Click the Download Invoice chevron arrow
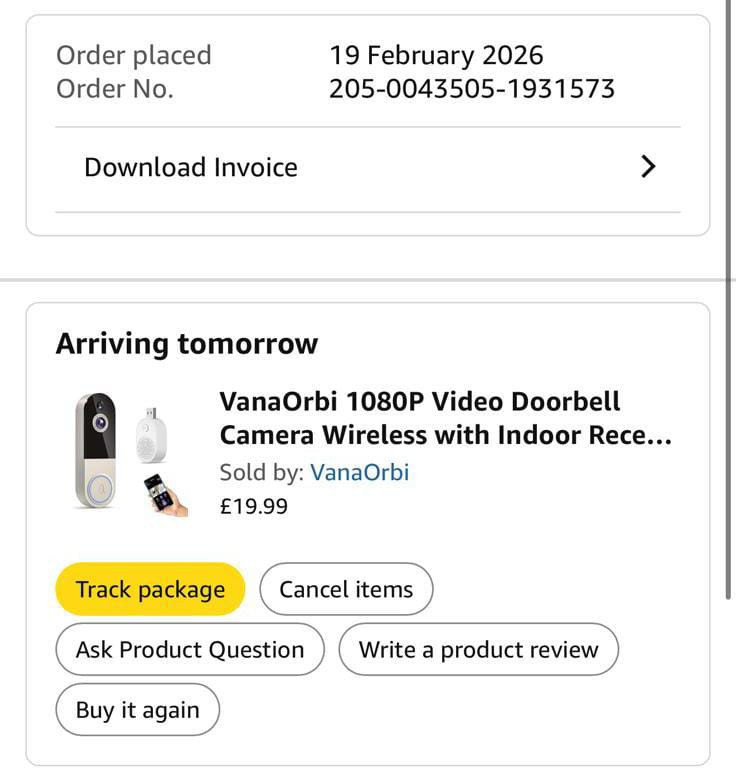This screenshot has width=736, height=774. tap(648, 167)
